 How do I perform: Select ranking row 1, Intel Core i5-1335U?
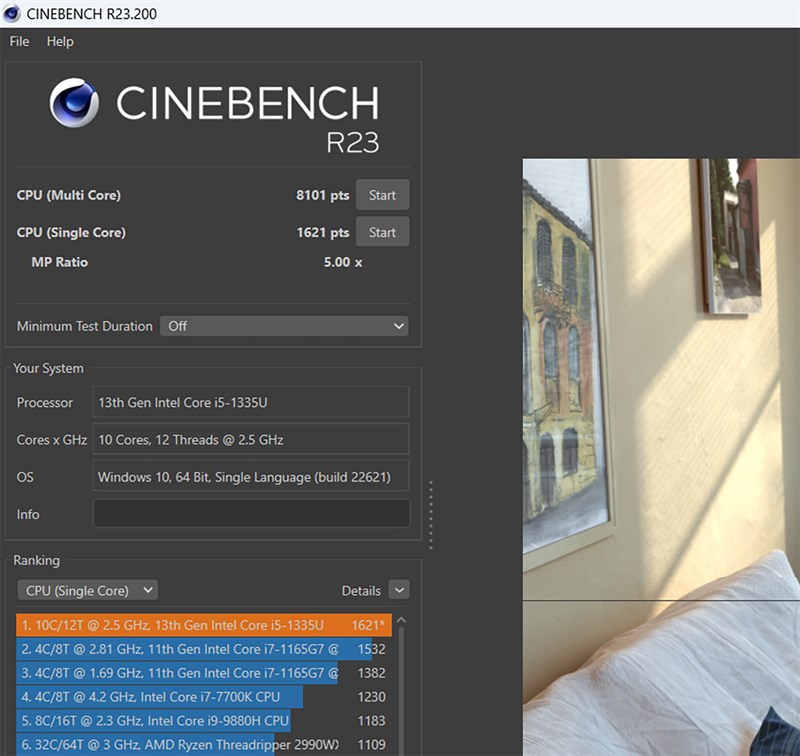point(204,625)
